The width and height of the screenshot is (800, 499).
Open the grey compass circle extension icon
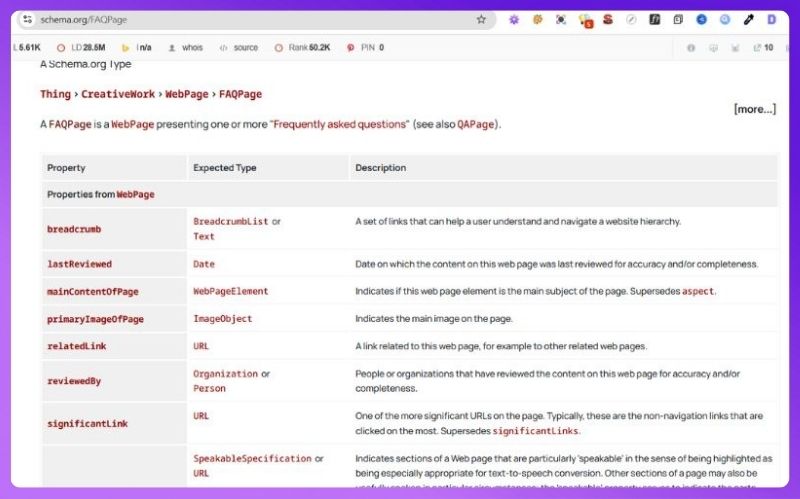pos(631,19)
